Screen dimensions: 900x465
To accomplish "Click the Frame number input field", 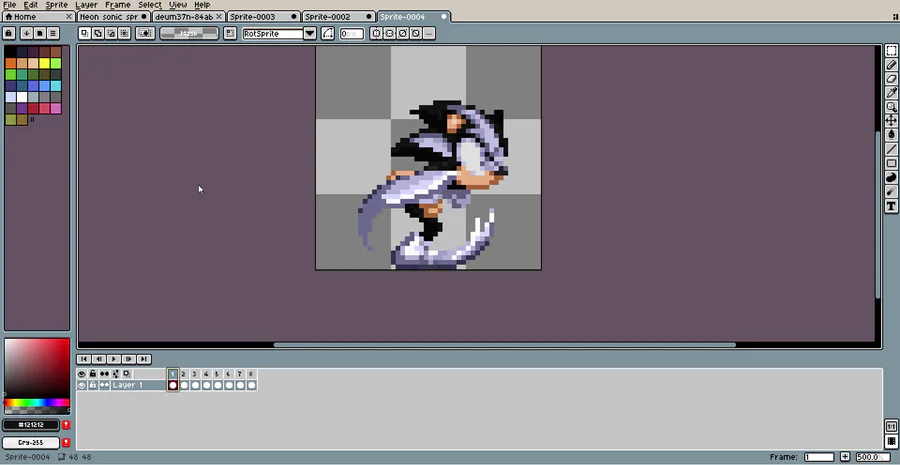I will tap(819, 457).
